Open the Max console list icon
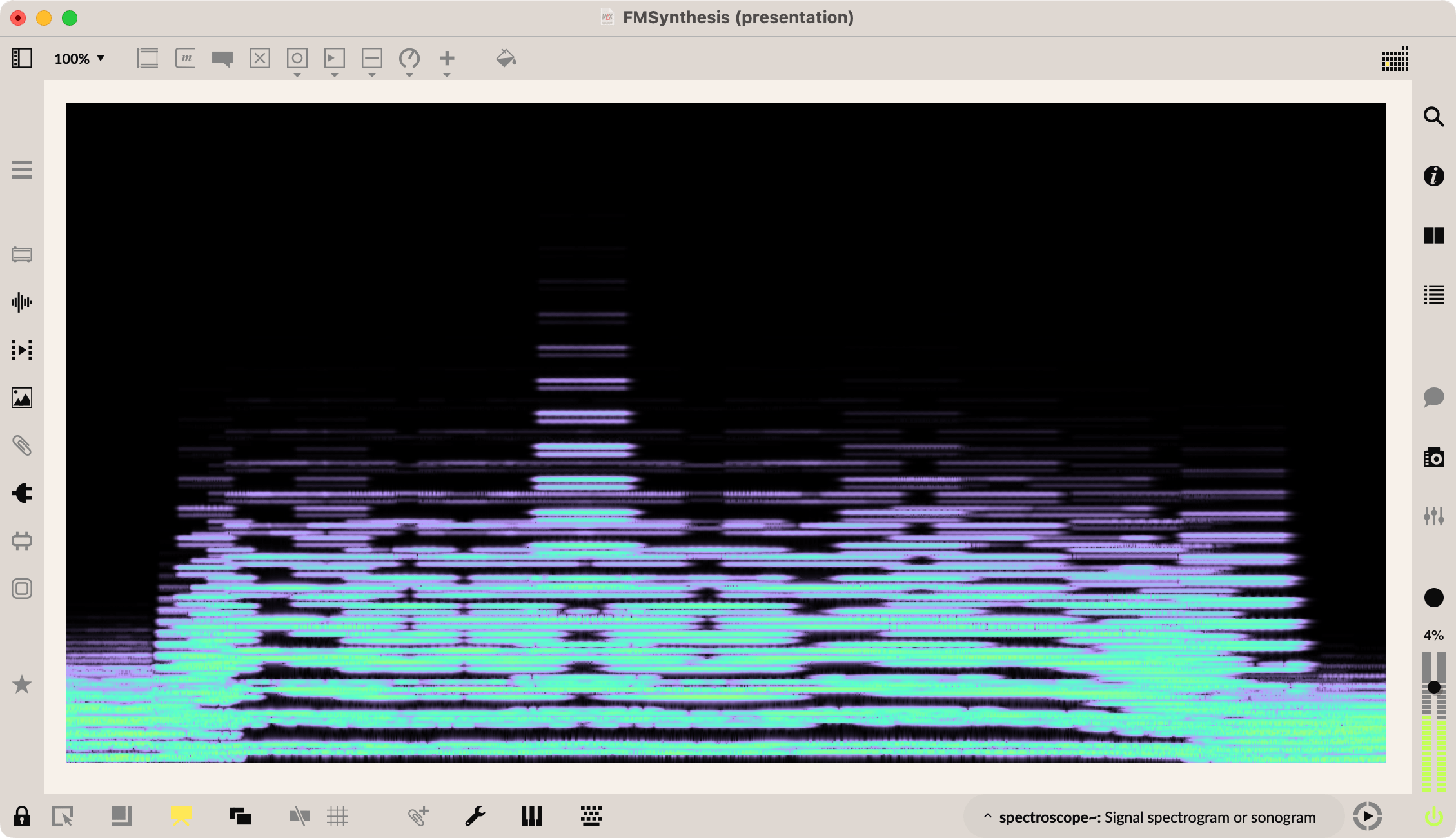 pyautogui.click(x=1433, y=295)
